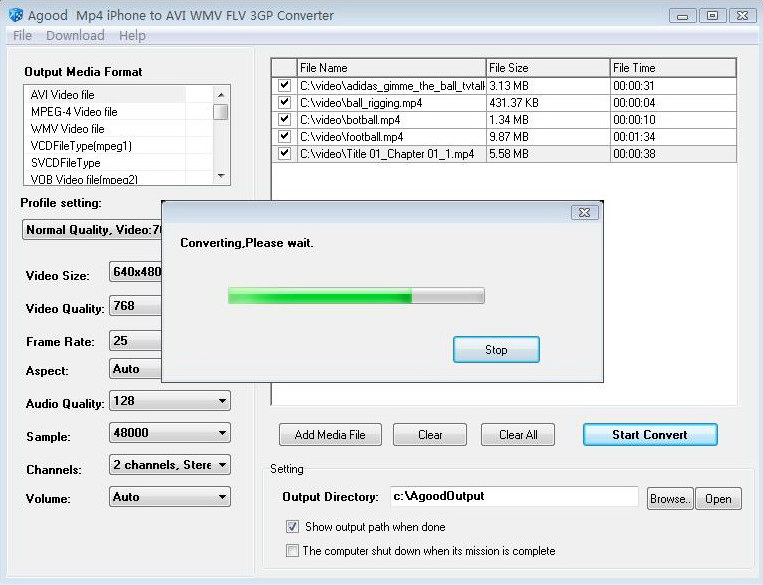Close the Agood converter main window
Screen dimensions: 763x585
coord(742,16)
